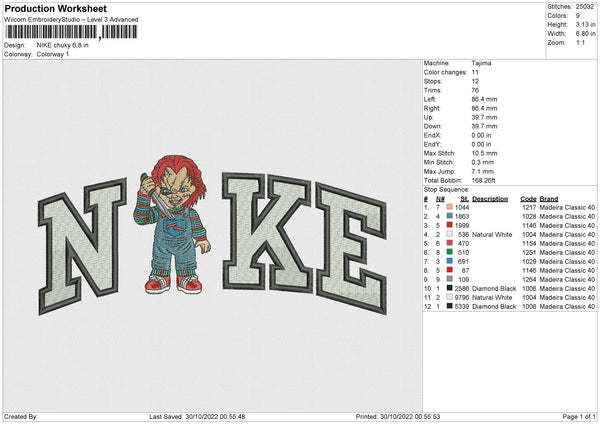Click the Total Bobbin value 168.26ft
Screen dimensions: 600x424
pos(483,180)
